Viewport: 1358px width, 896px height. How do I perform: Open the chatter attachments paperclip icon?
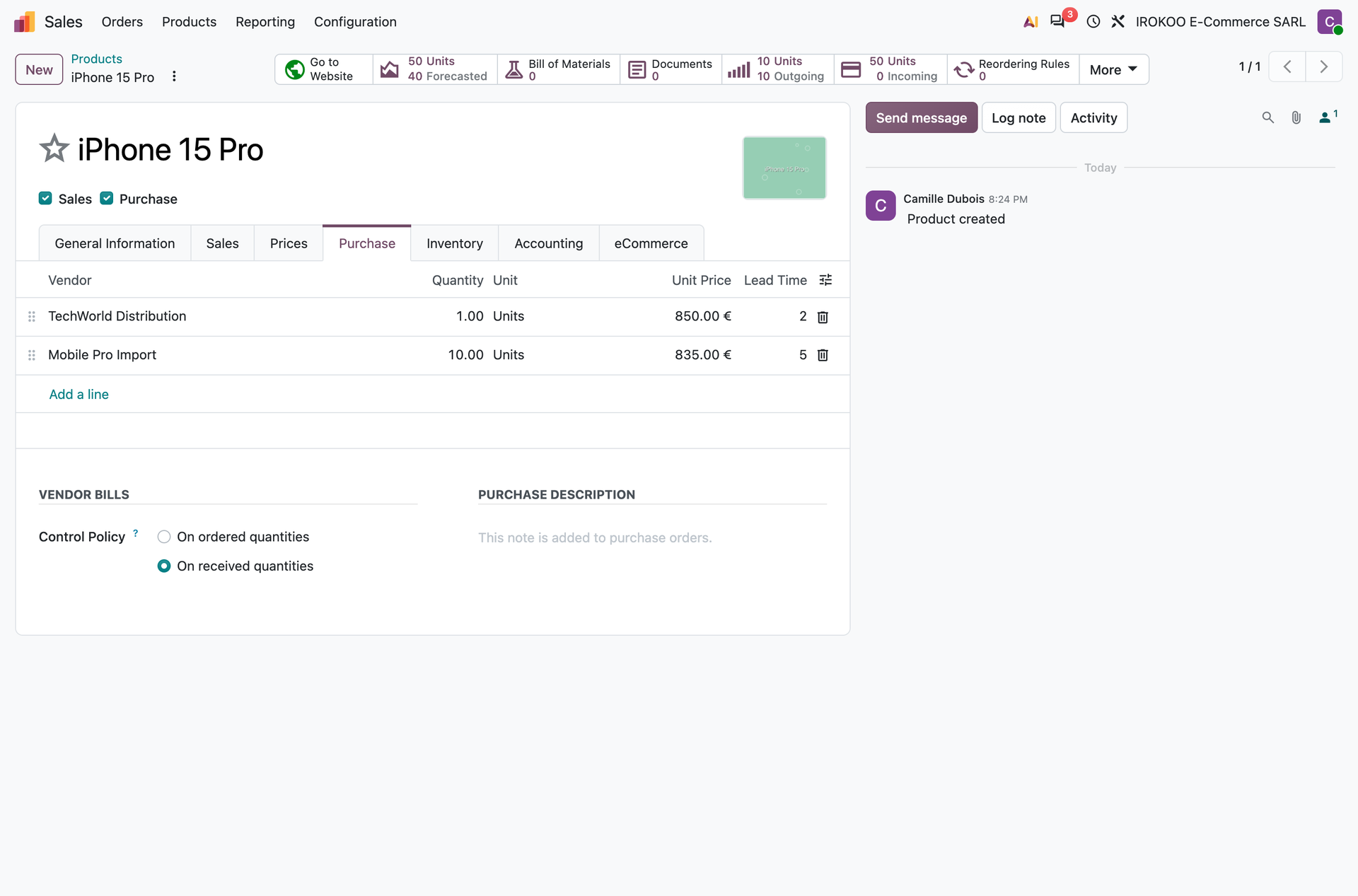1296,117
